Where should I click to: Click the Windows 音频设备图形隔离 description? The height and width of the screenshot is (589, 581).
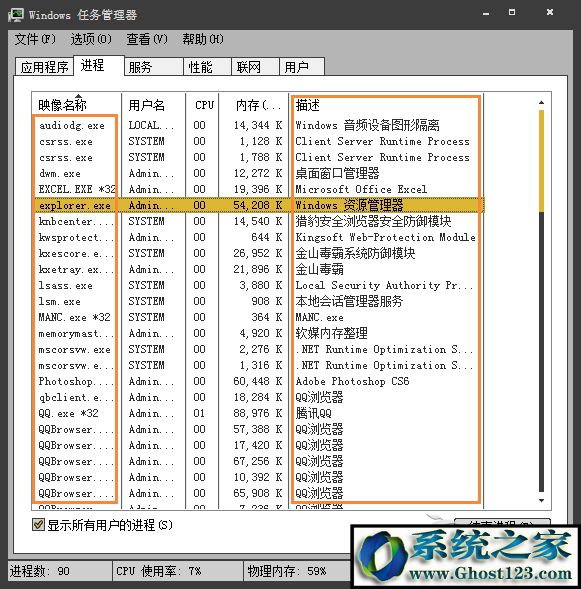click(367, 125)
